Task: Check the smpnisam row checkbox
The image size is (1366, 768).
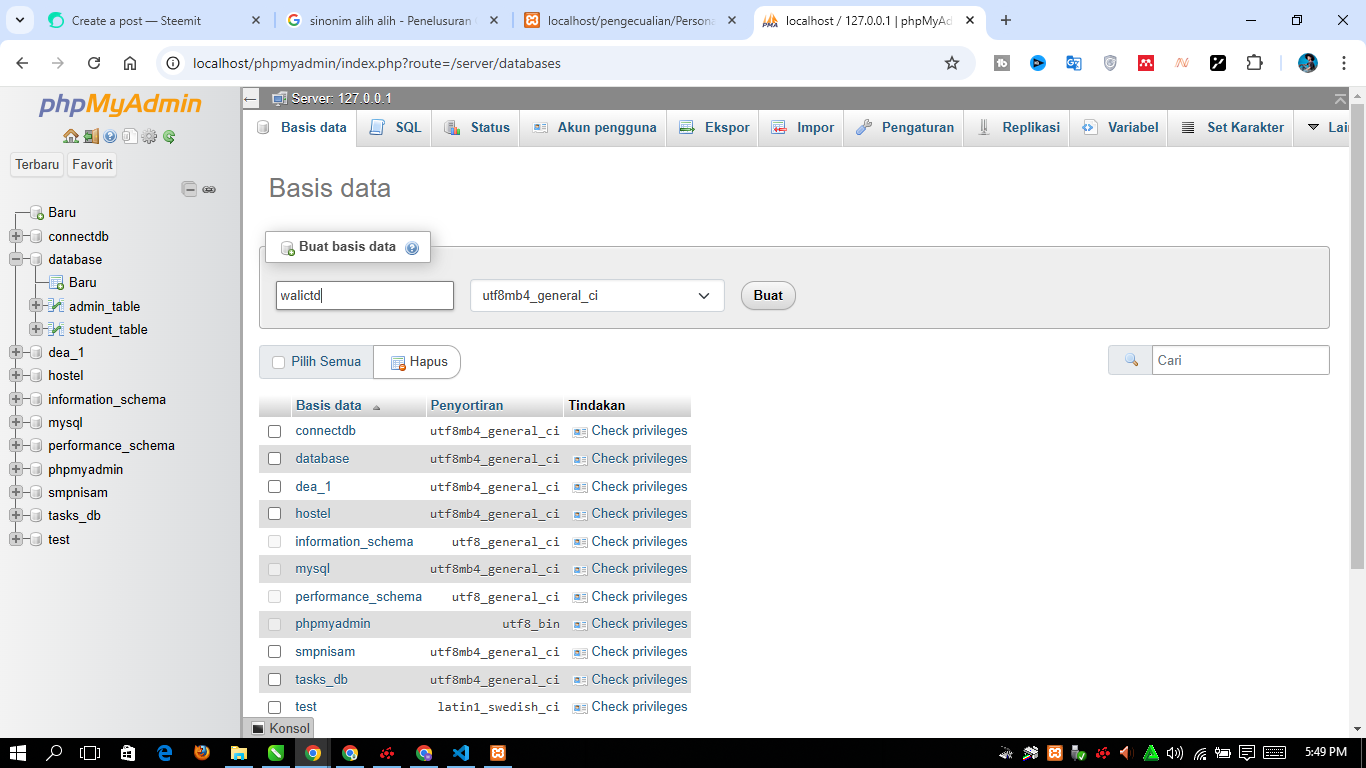Action: pos(275,652)
